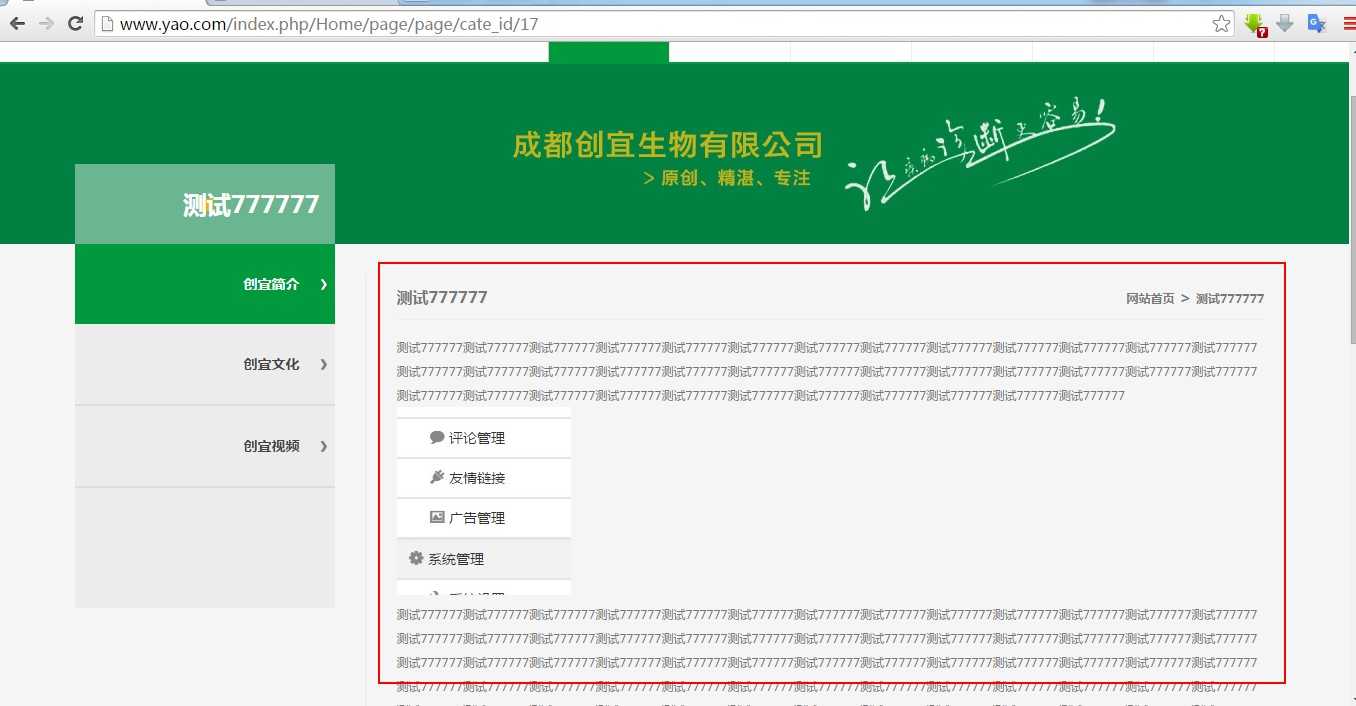Select the speech bubble icon beside 评论管理
This screenshot has height=706, width=1356.
[437, 437]
